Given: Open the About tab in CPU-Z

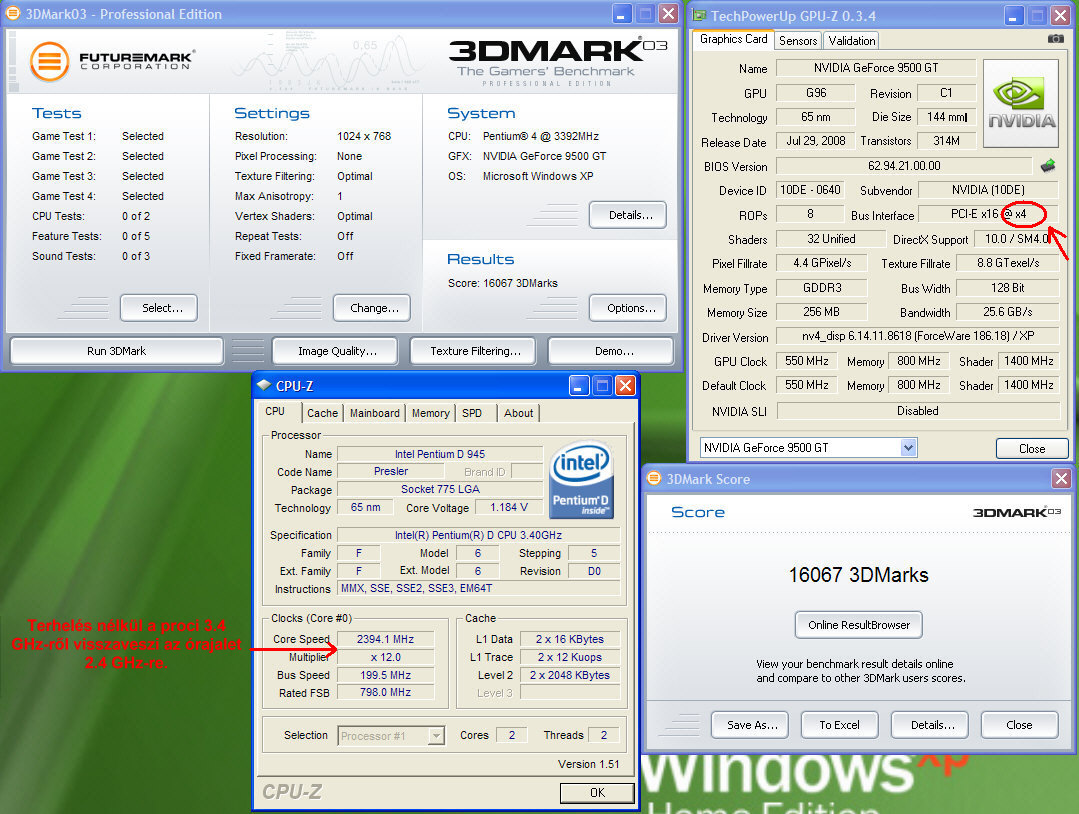Looking at the screenshot, I should (518, 413).
